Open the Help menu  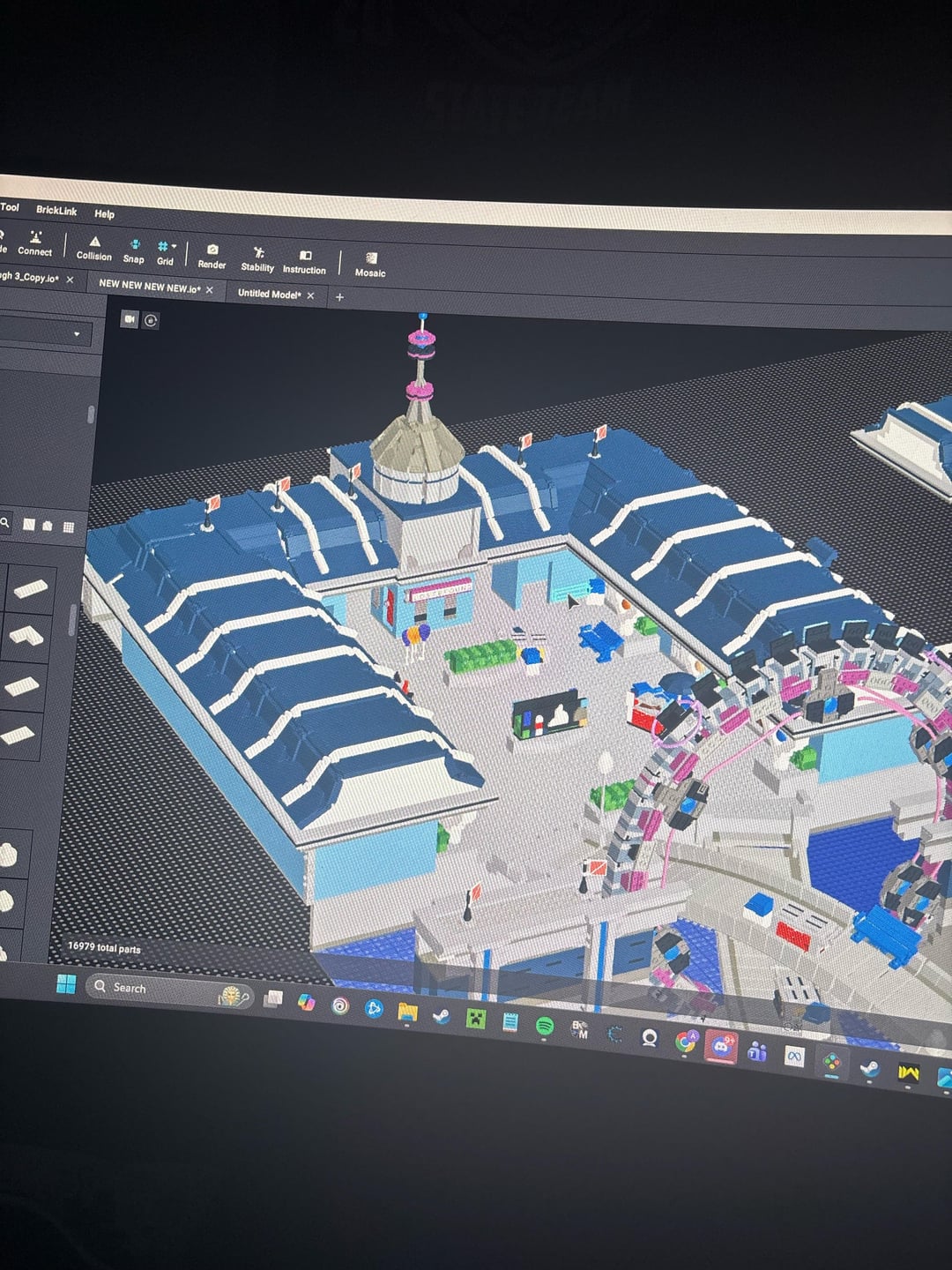104,213
